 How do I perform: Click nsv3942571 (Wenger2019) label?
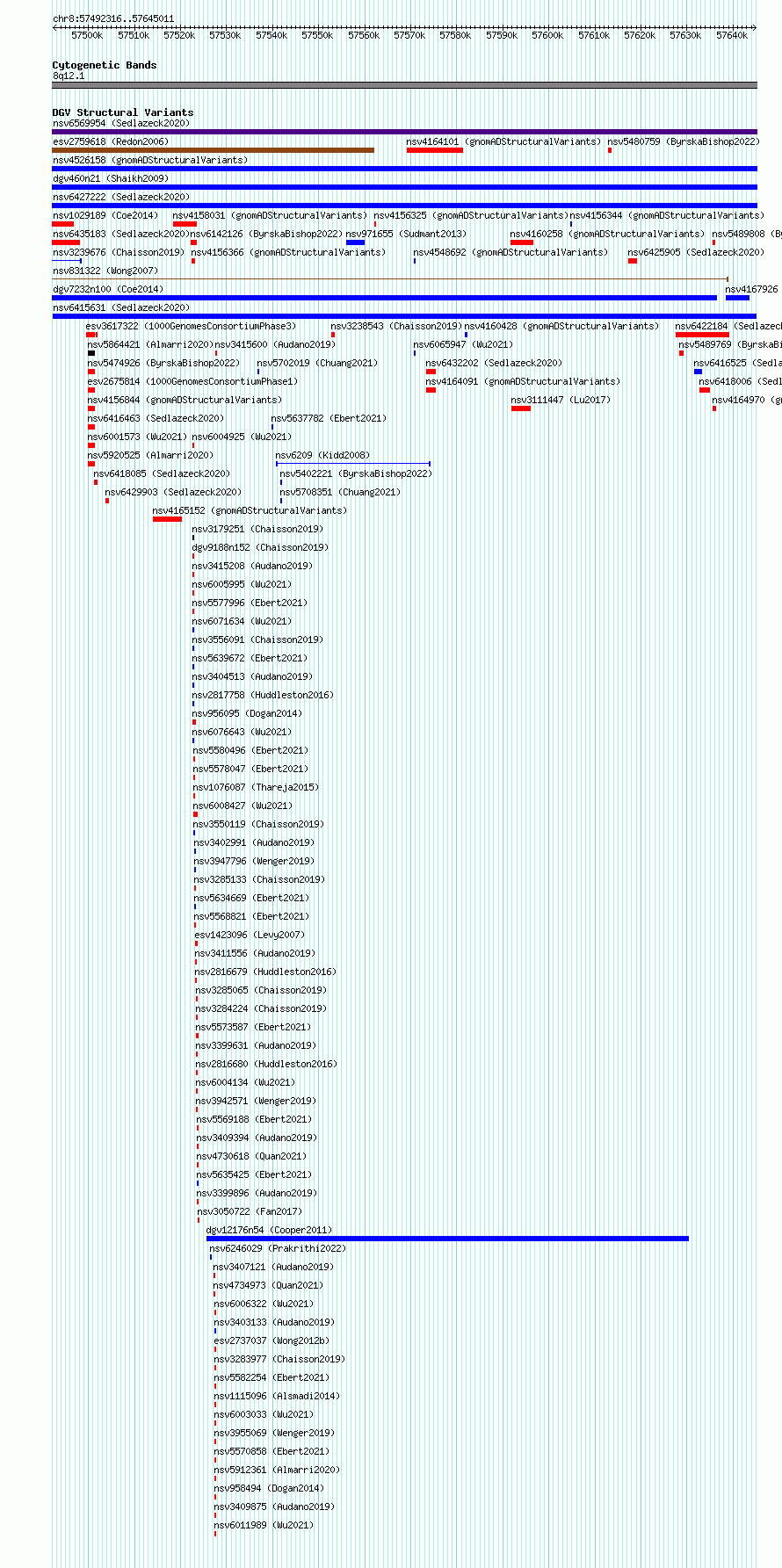256,1101
